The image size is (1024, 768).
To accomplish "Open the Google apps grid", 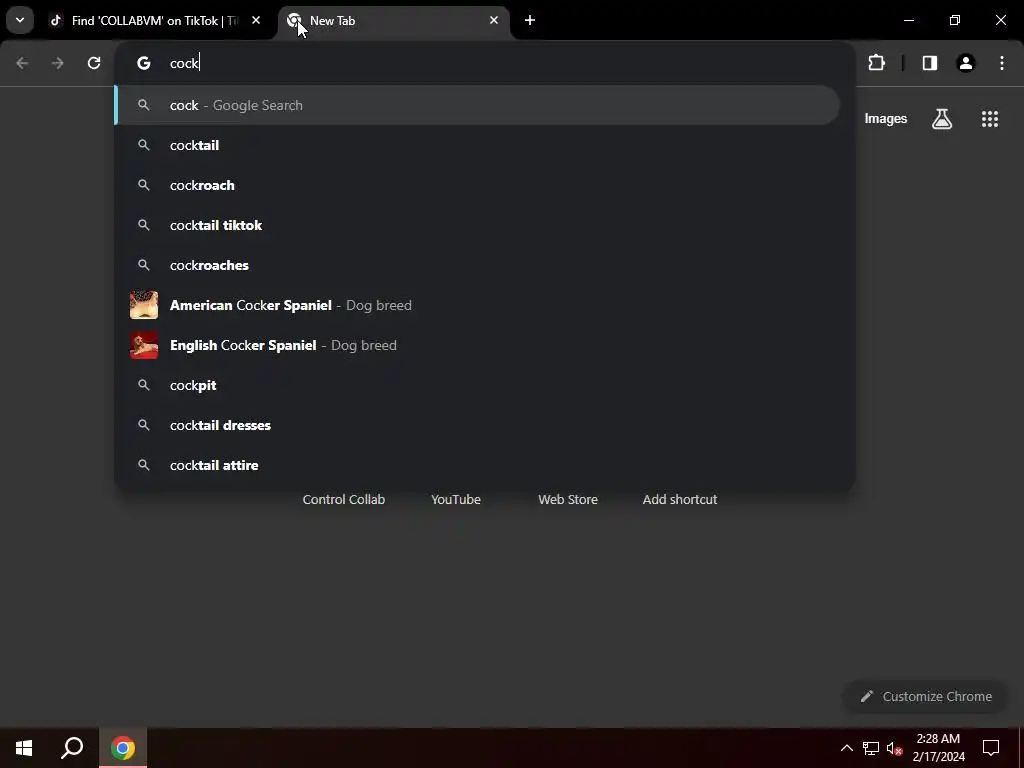I will (x=990, y=118).
